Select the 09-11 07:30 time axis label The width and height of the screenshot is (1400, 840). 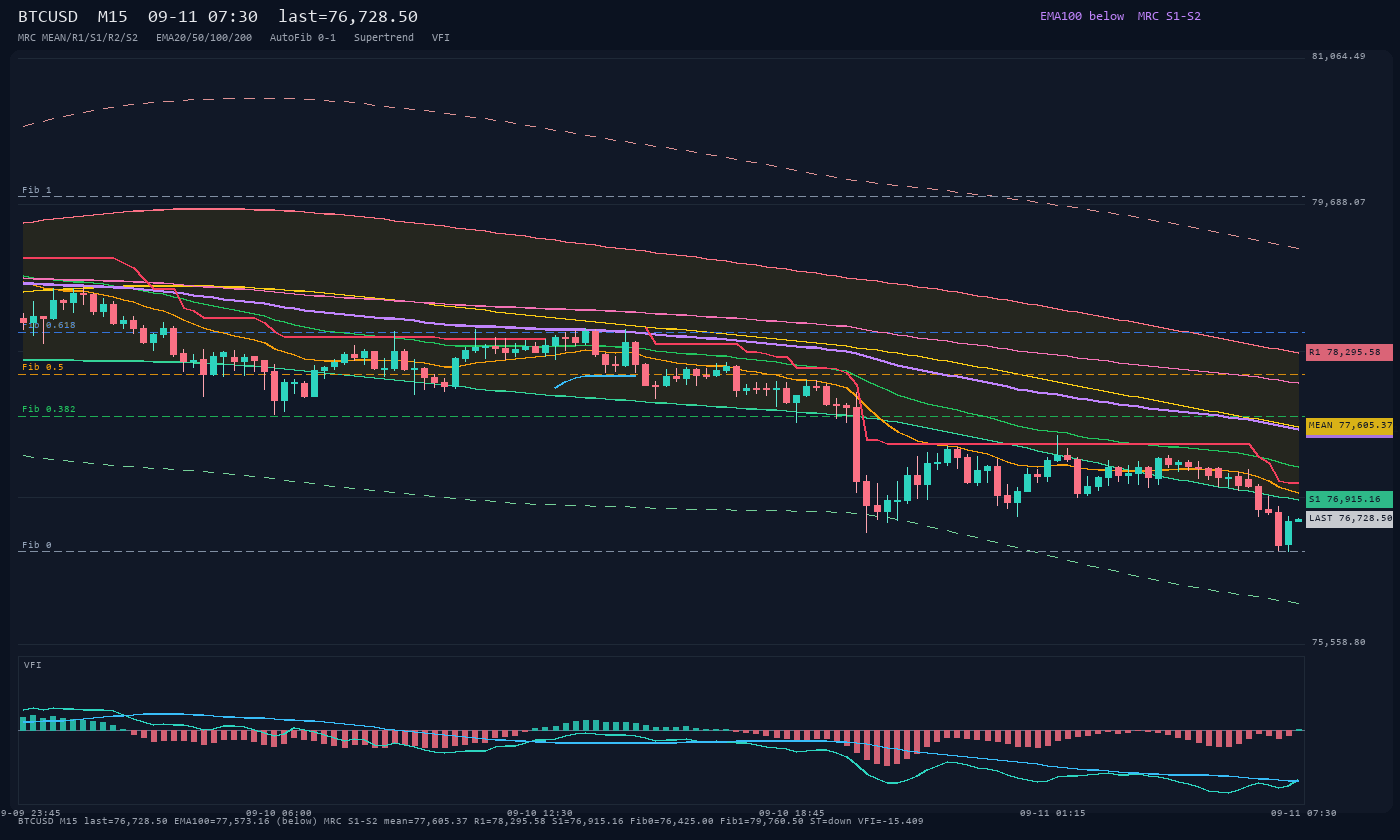1304,813
